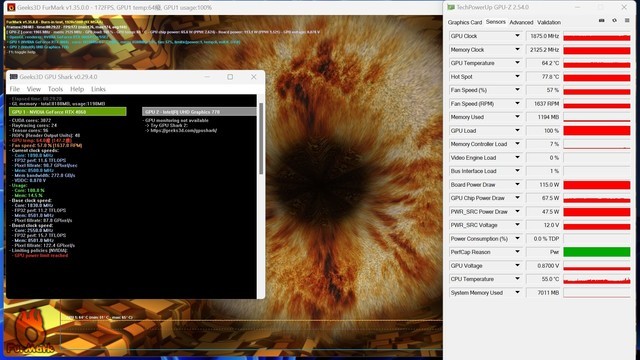640x360 pixels.
Task: Open the Help menu in GPU Shark
Action: [77, 89]
